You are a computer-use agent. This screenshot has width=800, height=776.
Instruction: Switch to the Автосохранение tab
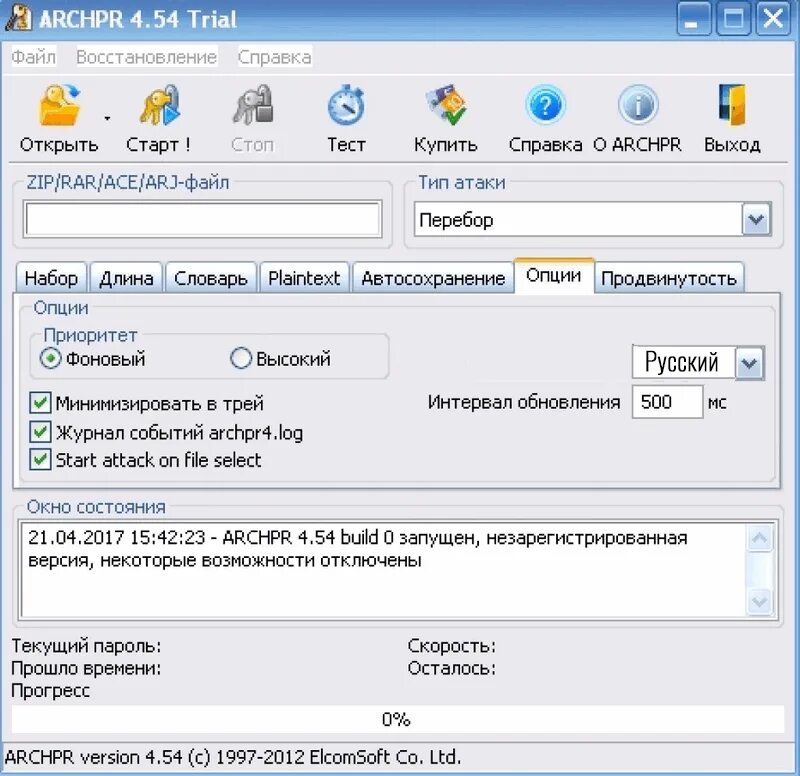(x=433, y=278)
